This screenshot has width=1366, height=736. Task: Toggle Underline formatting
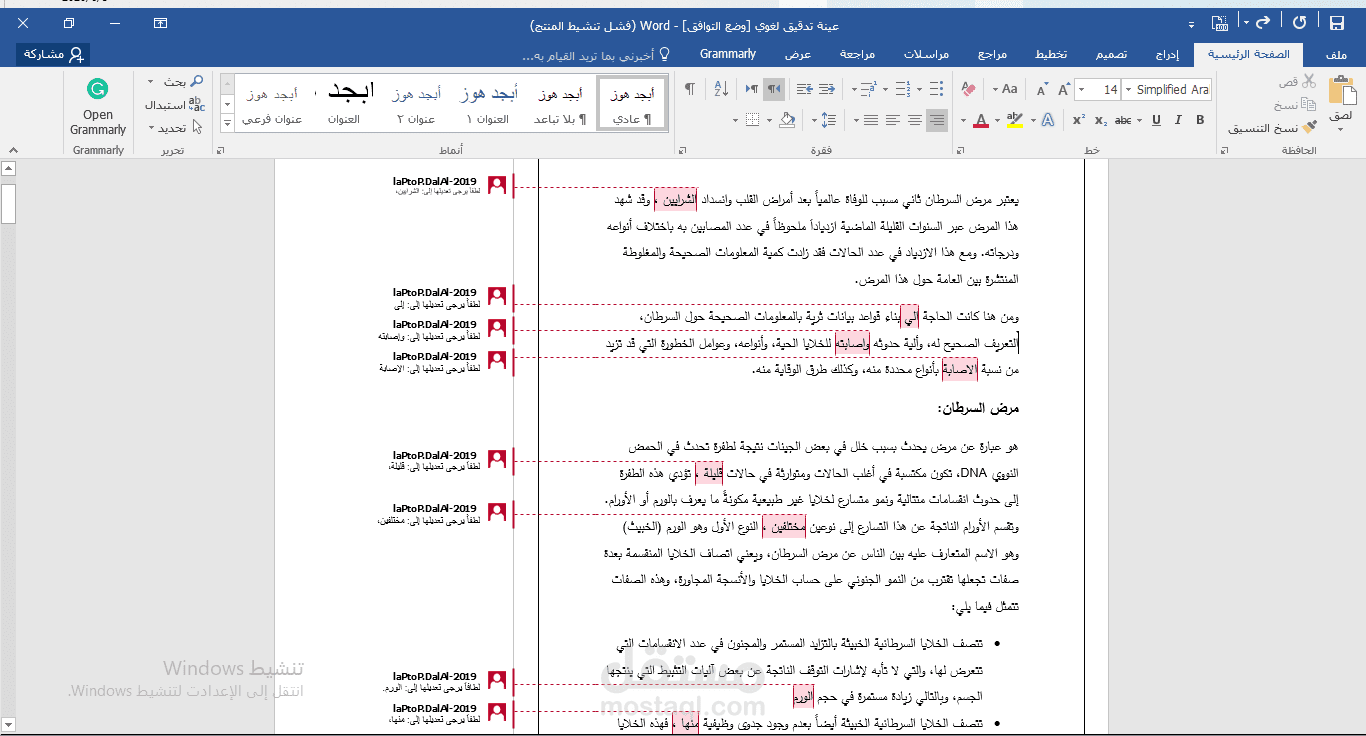[x=1156, y=120]
